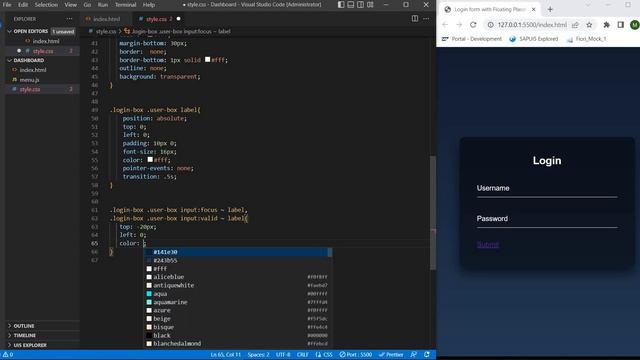Pick aliceblue from the autocomplete list
640x360 pixels.
[x=237, y=277]
